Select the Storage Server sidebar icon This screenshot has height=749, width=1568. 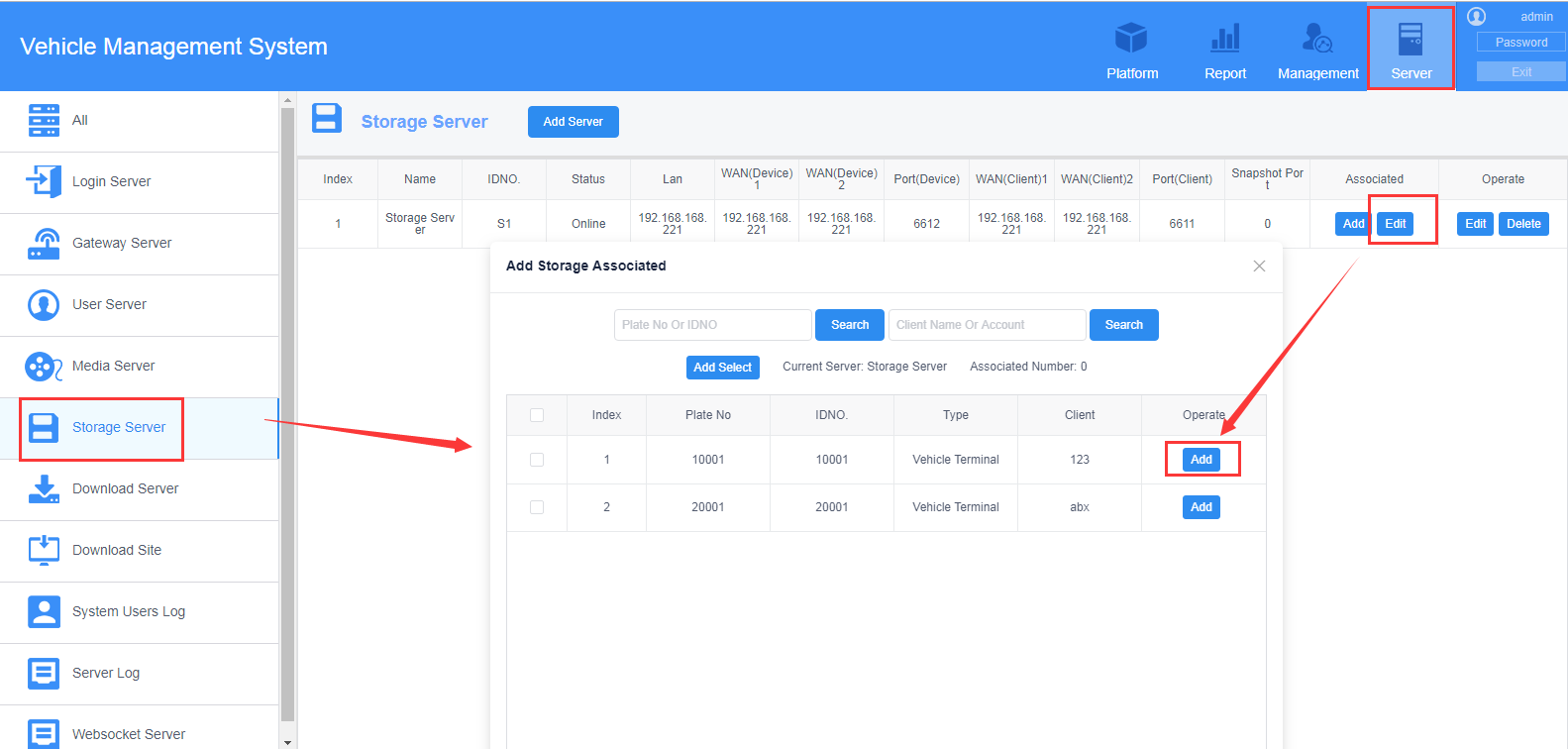coord(44,427)
